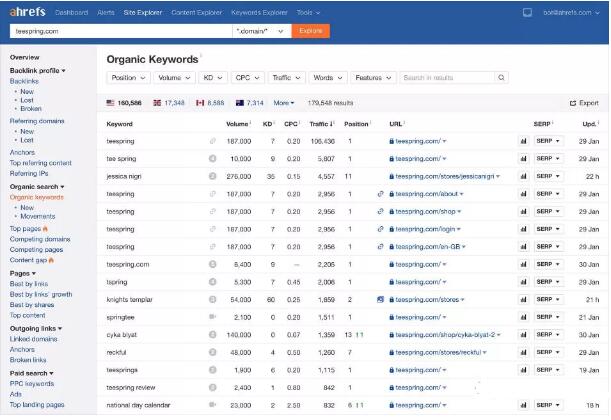Open account menu in header
Screen dimensions: 611x420
[x=571, y=13]
